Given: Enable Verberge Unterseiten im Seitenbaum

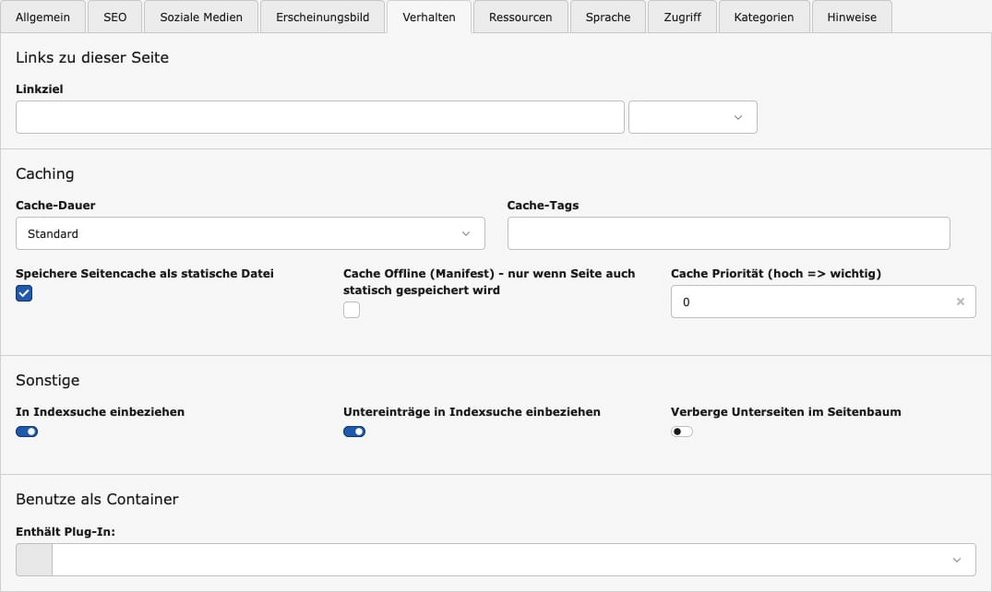Looking at the screenshot, I should point(682,432).
